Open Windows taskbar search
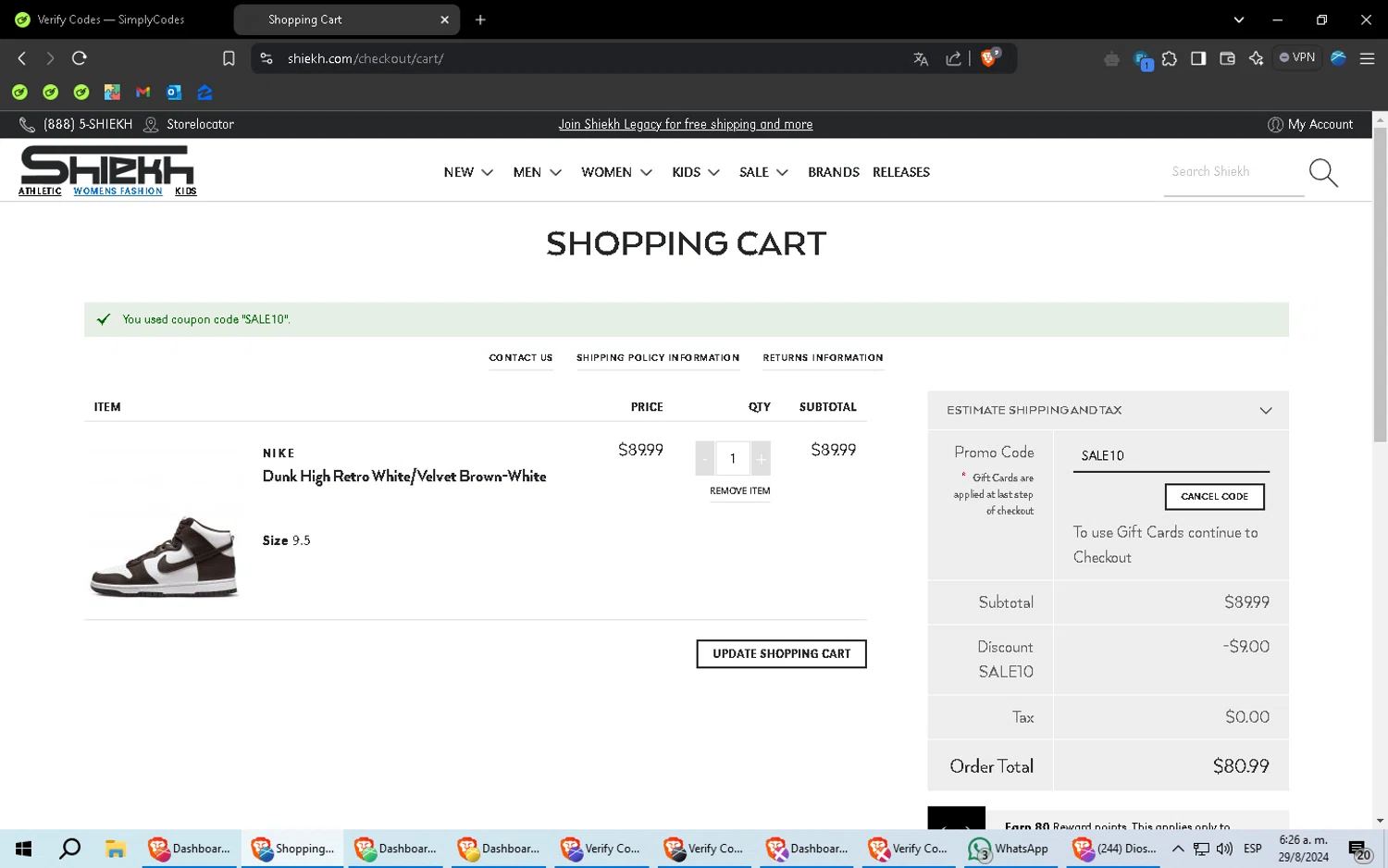Viewport: 1388px width, 868px height. 69,849
